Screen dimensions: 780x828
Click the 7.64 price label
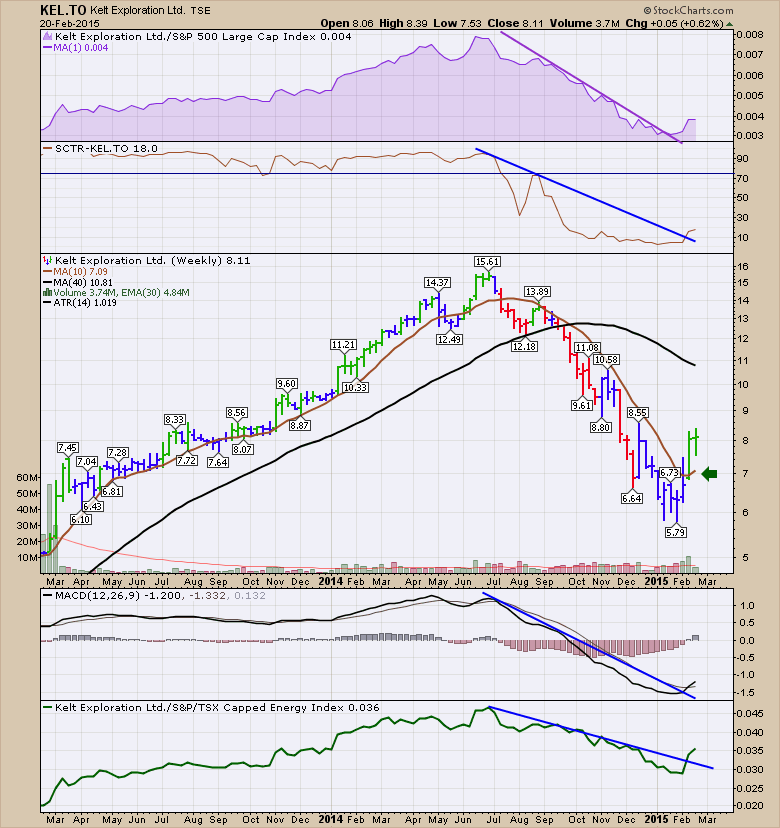pos(218,463)
